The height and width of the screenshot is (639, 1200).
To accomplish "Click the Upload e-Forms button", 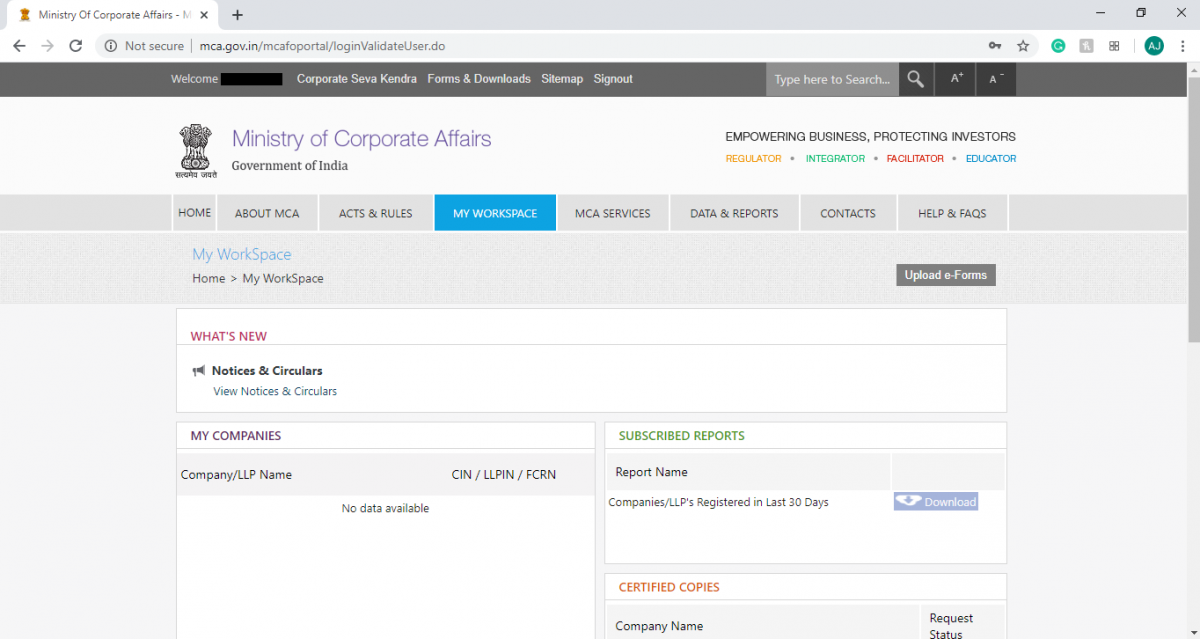I will (x=945, y=274).
